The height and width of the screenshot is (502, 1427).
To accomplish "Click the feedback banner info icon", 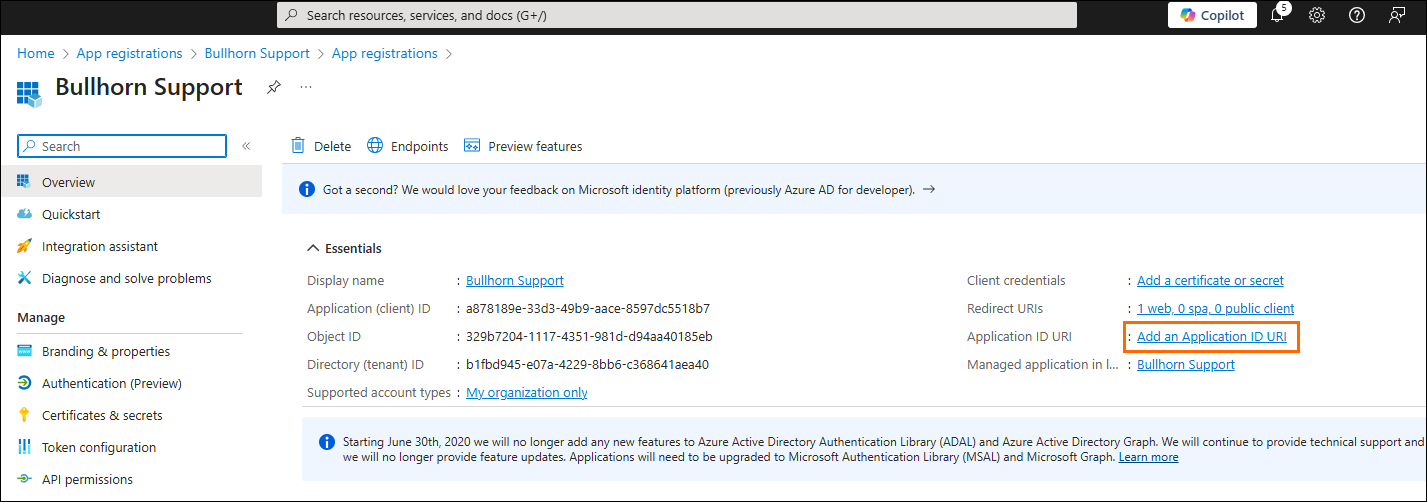I will (307, 189).
